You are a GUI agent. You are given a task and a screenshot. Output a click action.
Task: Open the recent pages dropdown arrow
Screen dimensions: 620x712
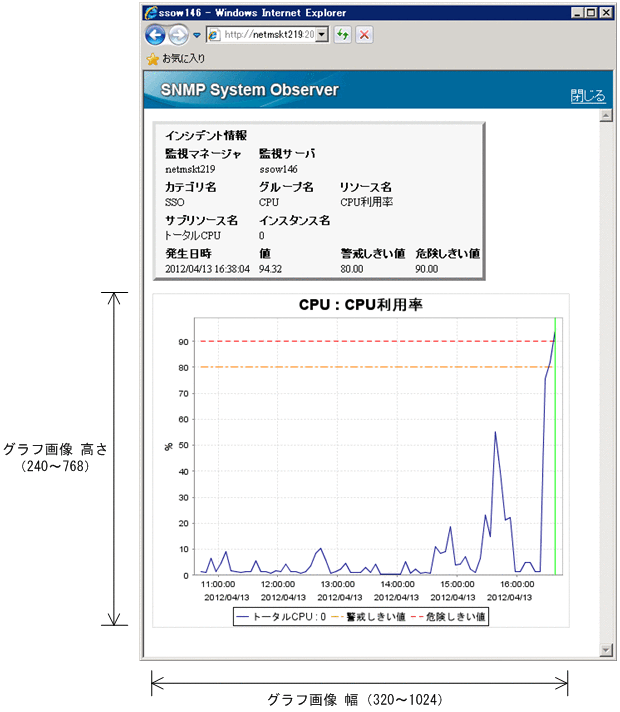pyautogui.click(x=197, y=35)
